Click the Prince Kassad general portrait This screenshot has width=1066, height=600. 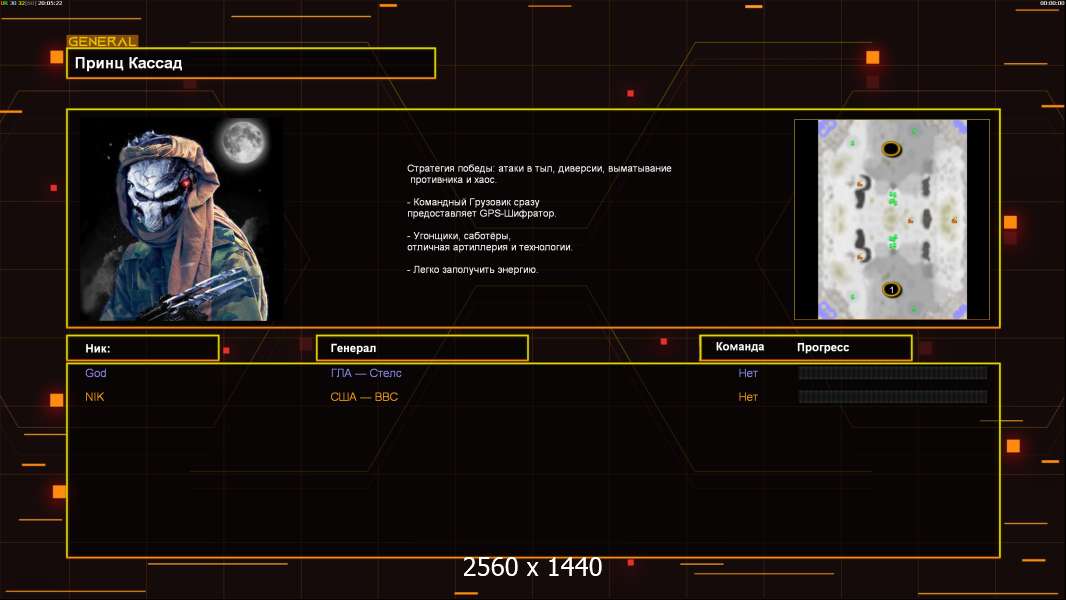tap(180, 218)
